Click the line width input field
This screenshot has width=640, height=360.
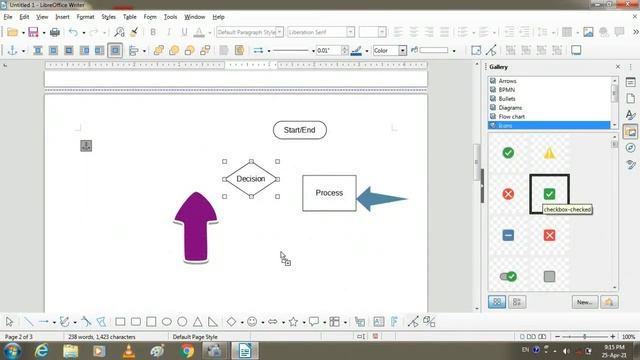pyautogui.click(x=329, y=50)
